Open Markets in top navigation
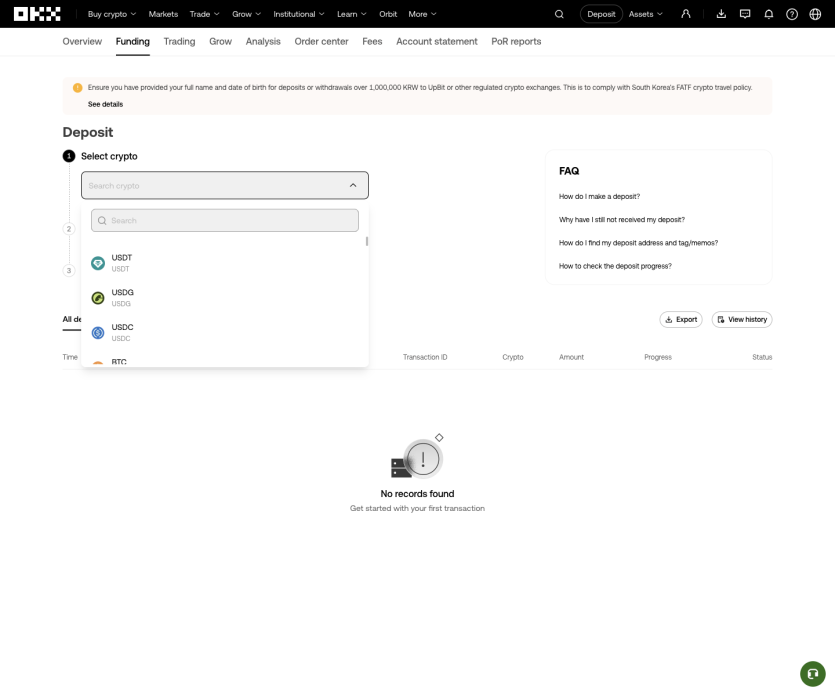 pos(163,14)
